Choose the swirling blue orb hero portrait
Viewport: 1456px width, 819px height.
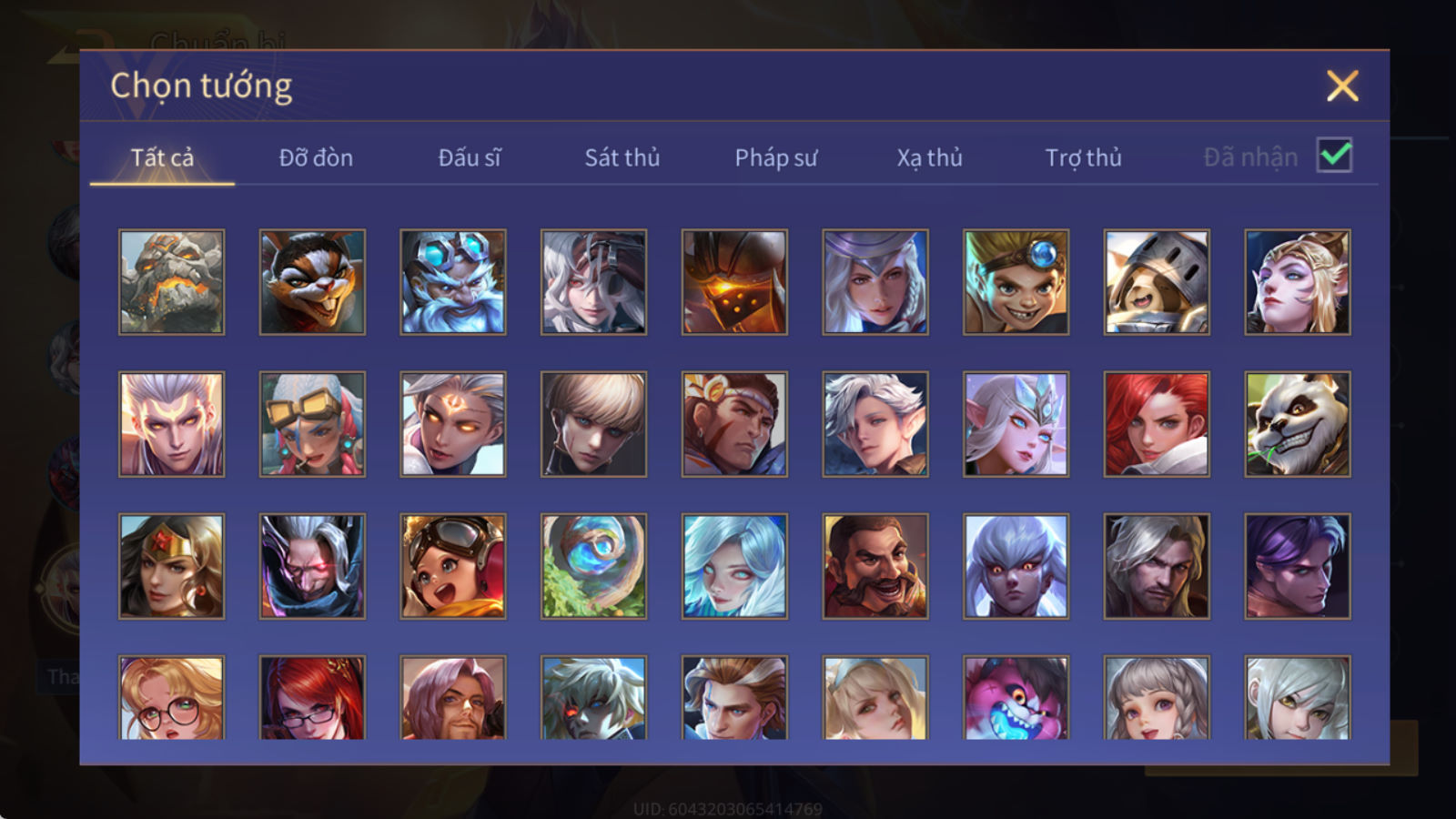(593, 566)
